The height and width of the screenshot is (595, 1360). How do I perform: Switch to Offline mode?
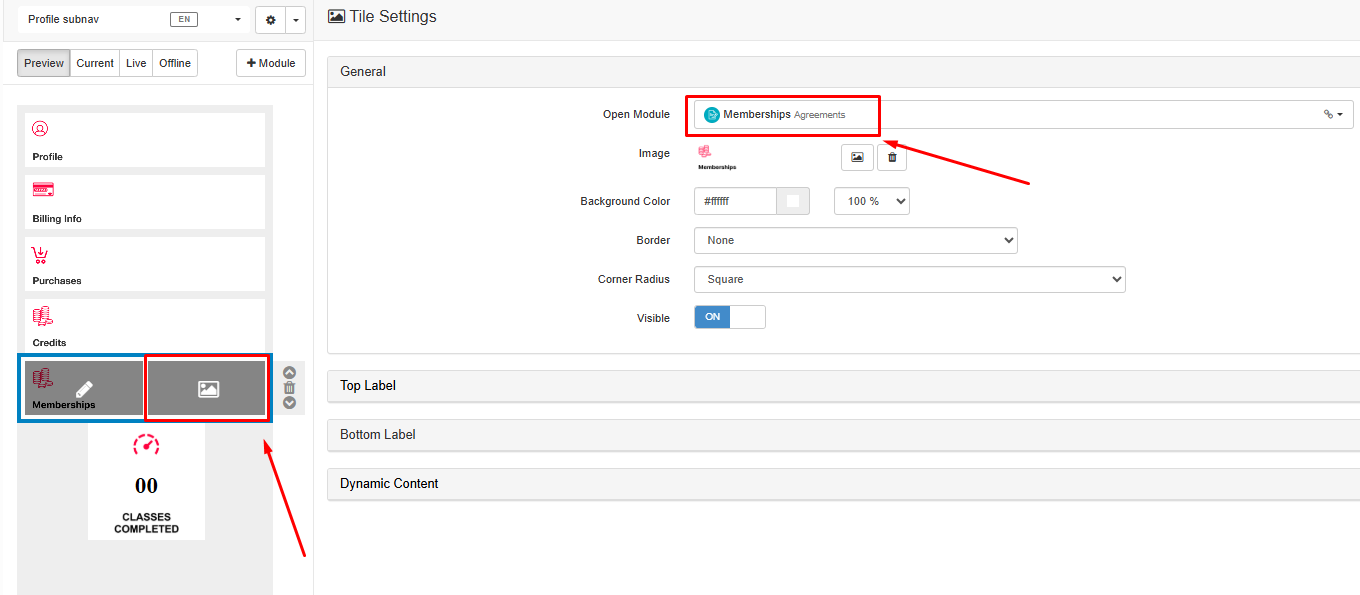point(175,63)
